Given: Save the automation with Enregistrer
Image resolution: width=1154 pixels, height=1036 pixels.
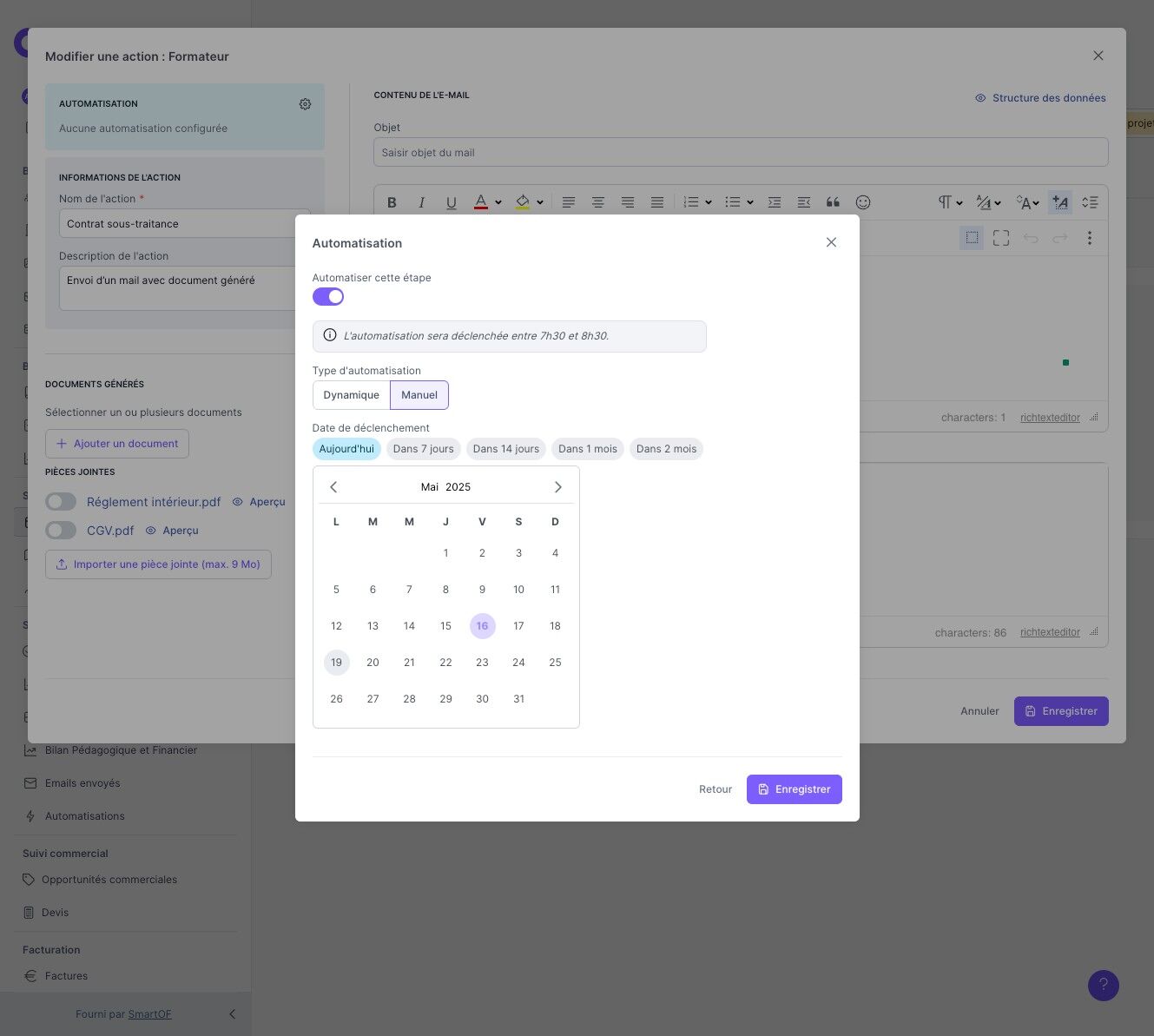Looking at the screenshot, I should [795, 789].
